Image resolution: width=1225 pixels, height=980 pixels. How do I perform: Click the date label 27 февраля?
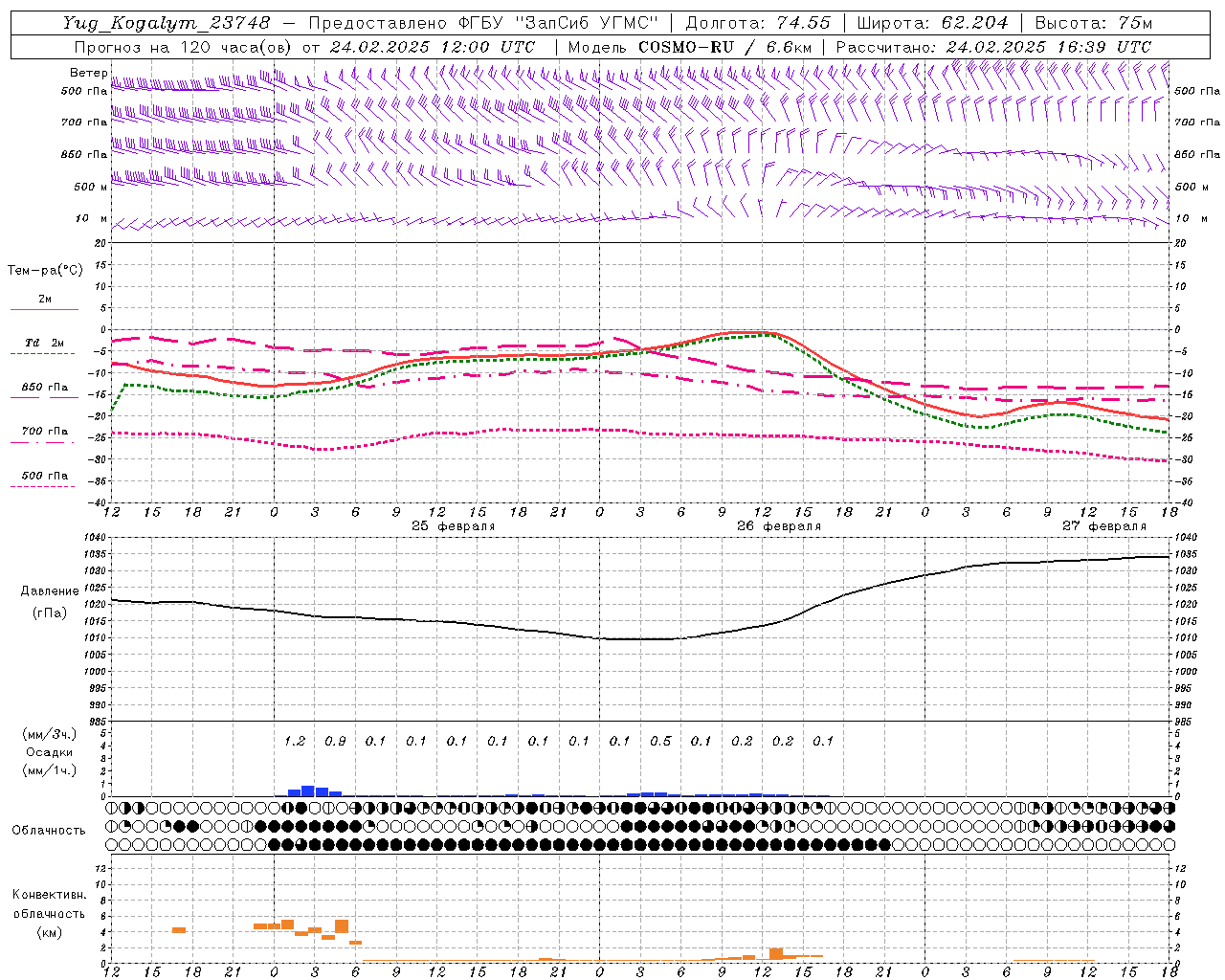pyautogui.click(x=1104, y=526)
